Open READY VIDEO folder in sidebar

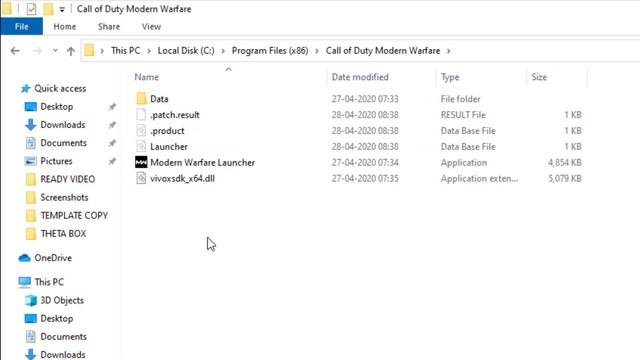[x=68, y=179]
